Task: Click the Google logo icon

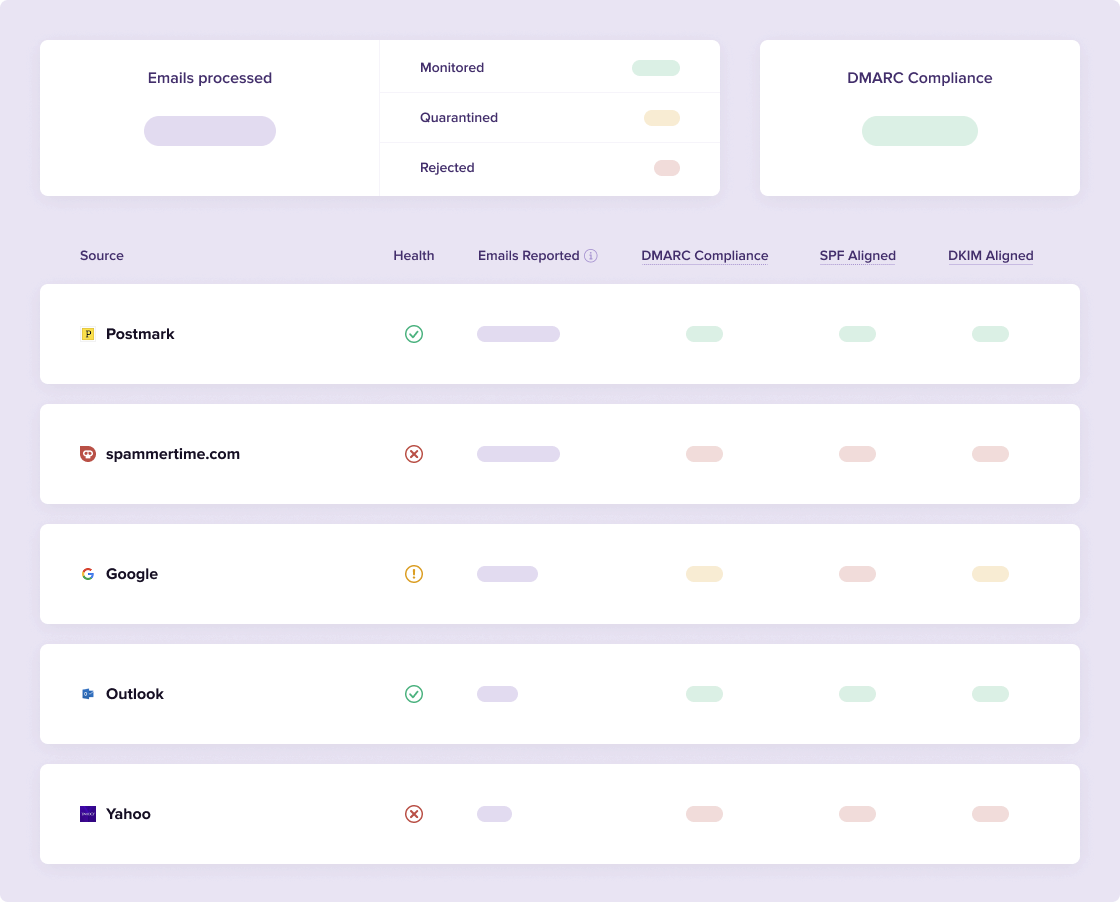Action: 88,574
